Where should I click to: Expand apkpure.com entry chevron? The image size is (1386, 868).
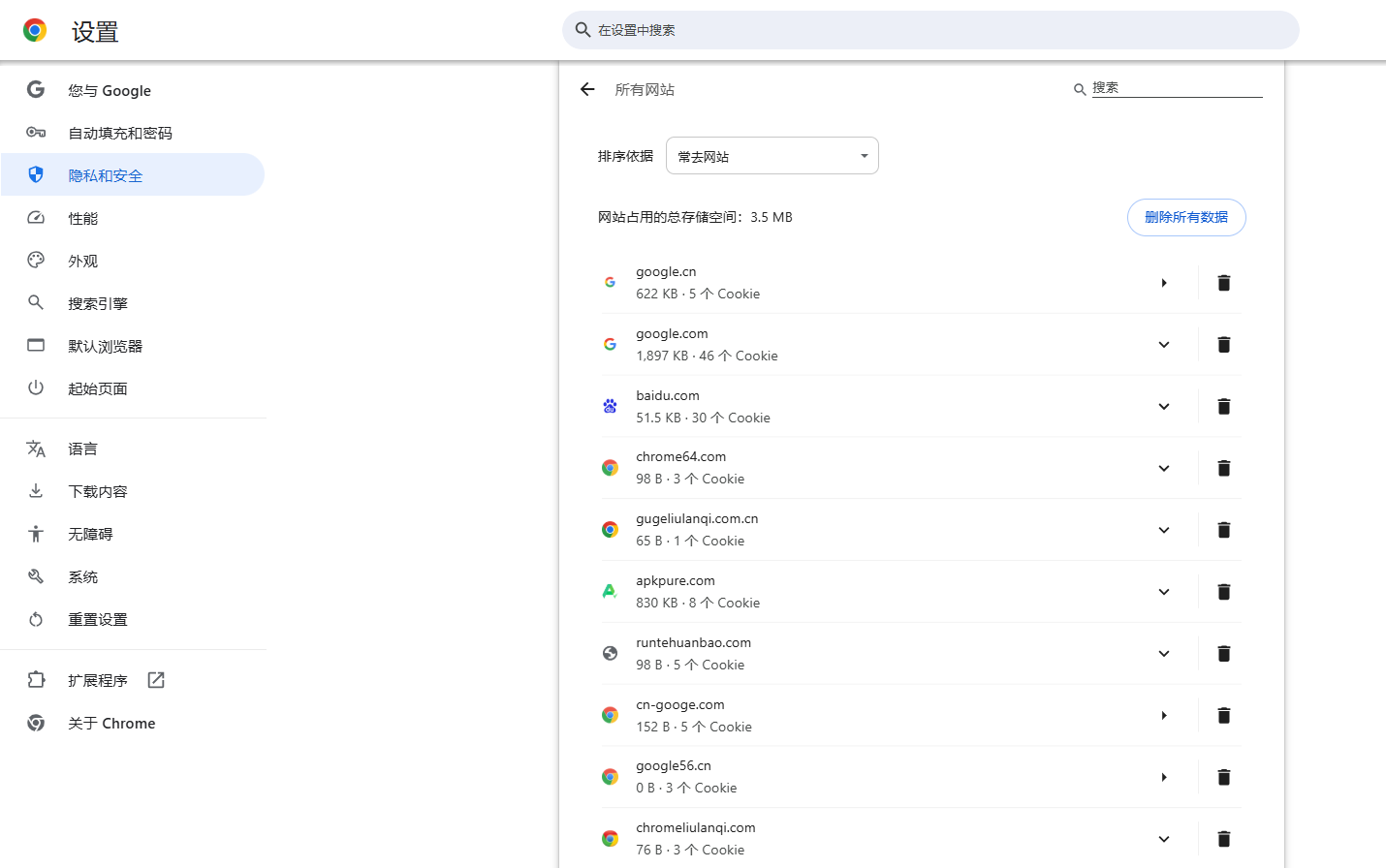click(1163, 592)
